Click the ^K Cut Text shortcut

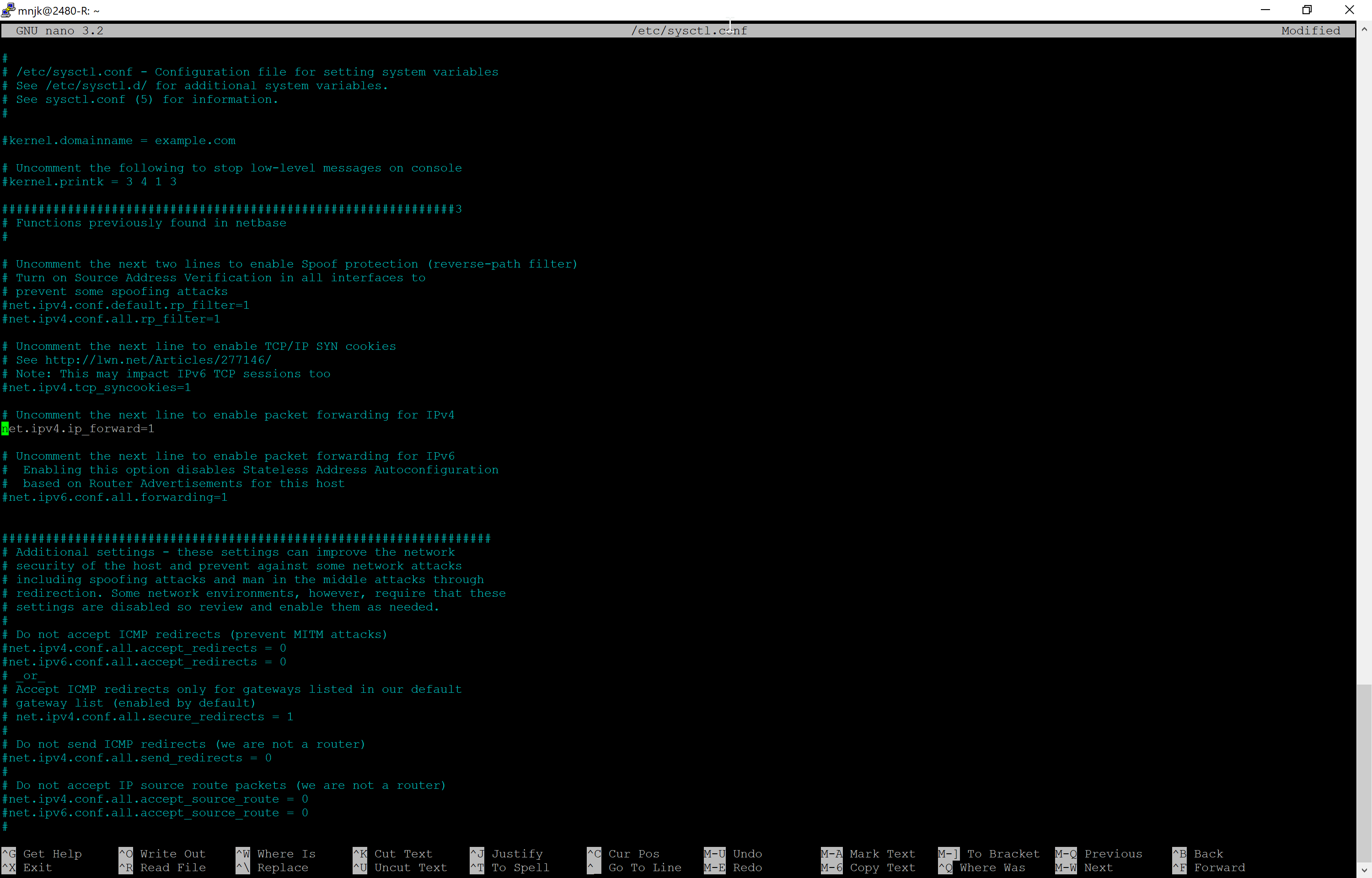(x=392, y=853)
